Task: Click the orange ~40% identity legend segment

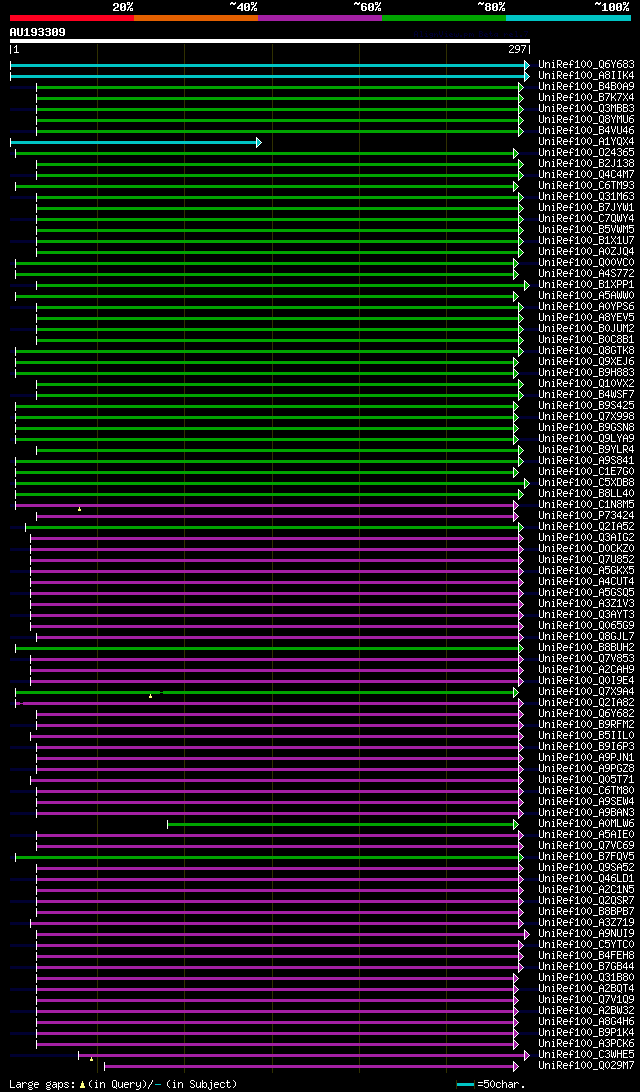Action: tap(196, 17)
